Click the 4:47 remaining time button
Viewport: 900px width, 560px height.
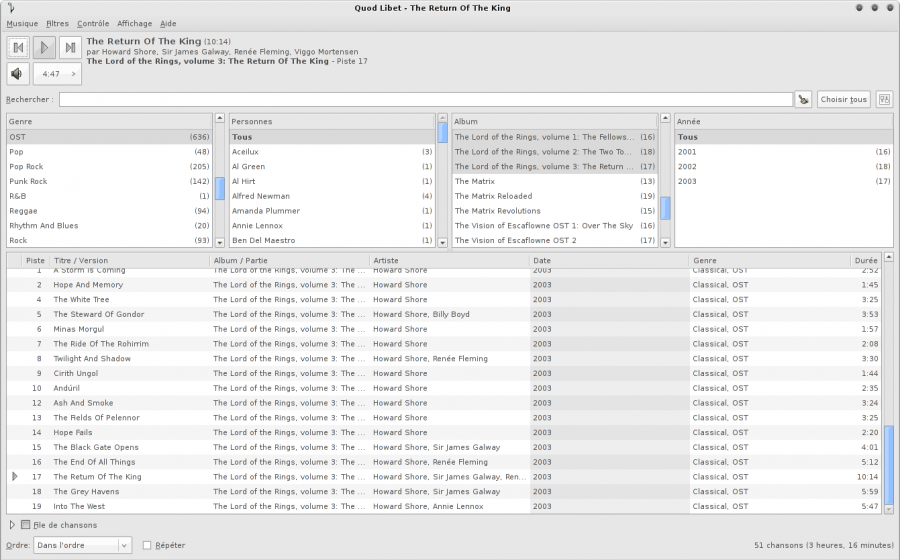57,73
